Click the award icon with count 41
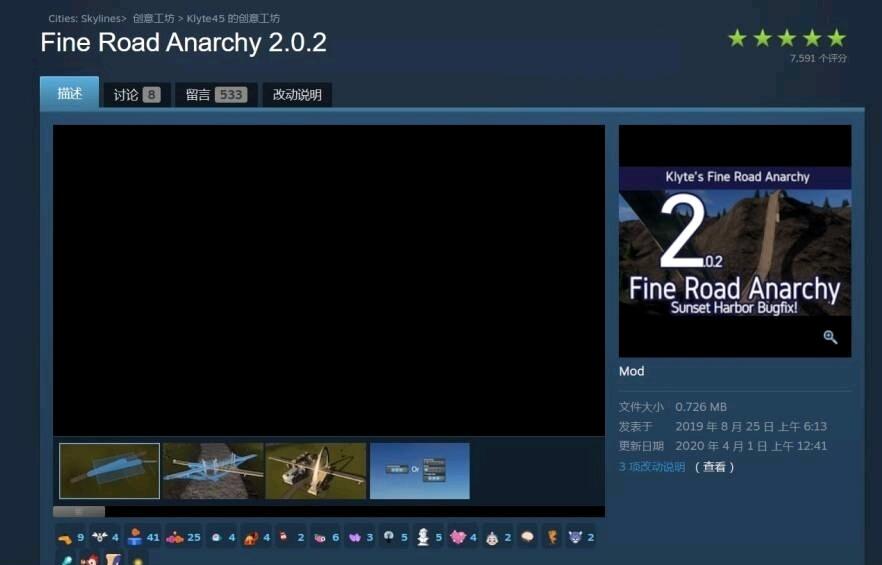 point(143,537)
